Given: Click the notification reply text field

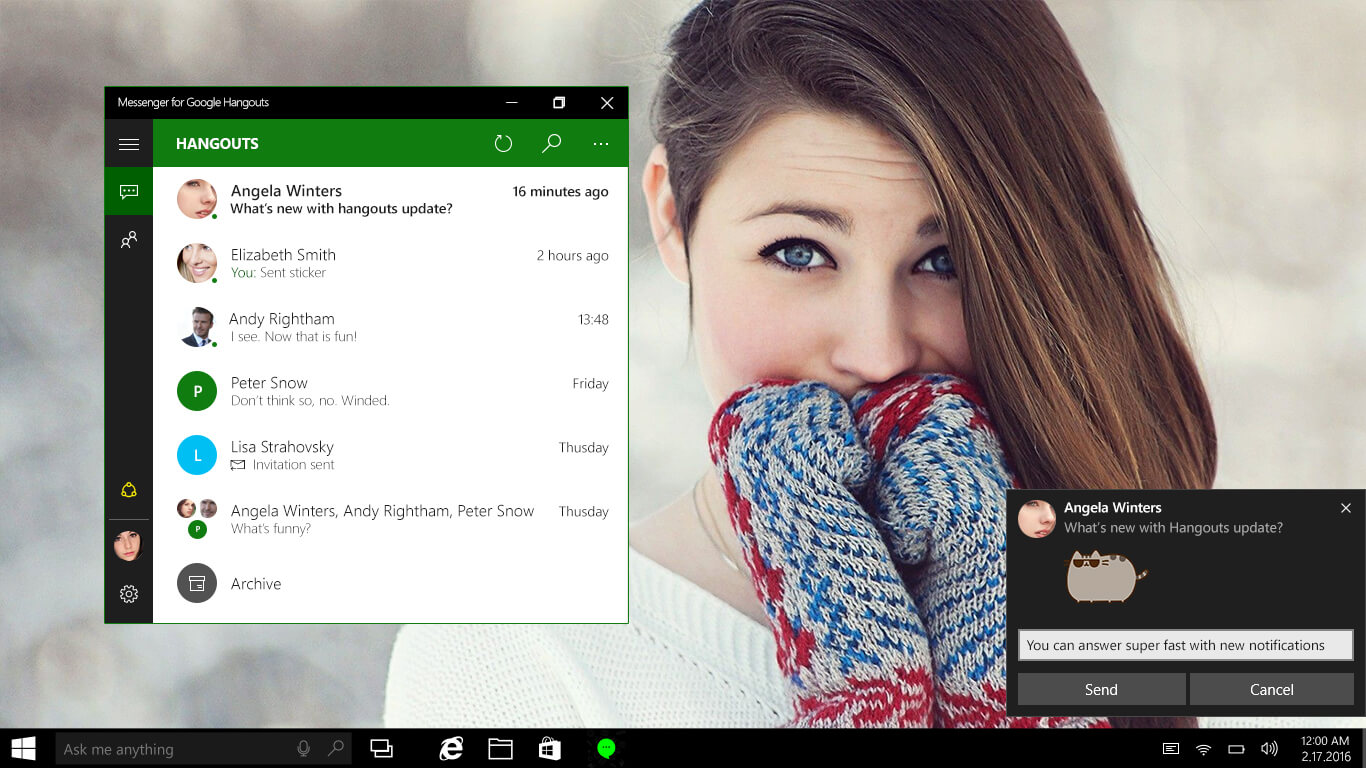Looking at the screenshot, I should 1185,645.
